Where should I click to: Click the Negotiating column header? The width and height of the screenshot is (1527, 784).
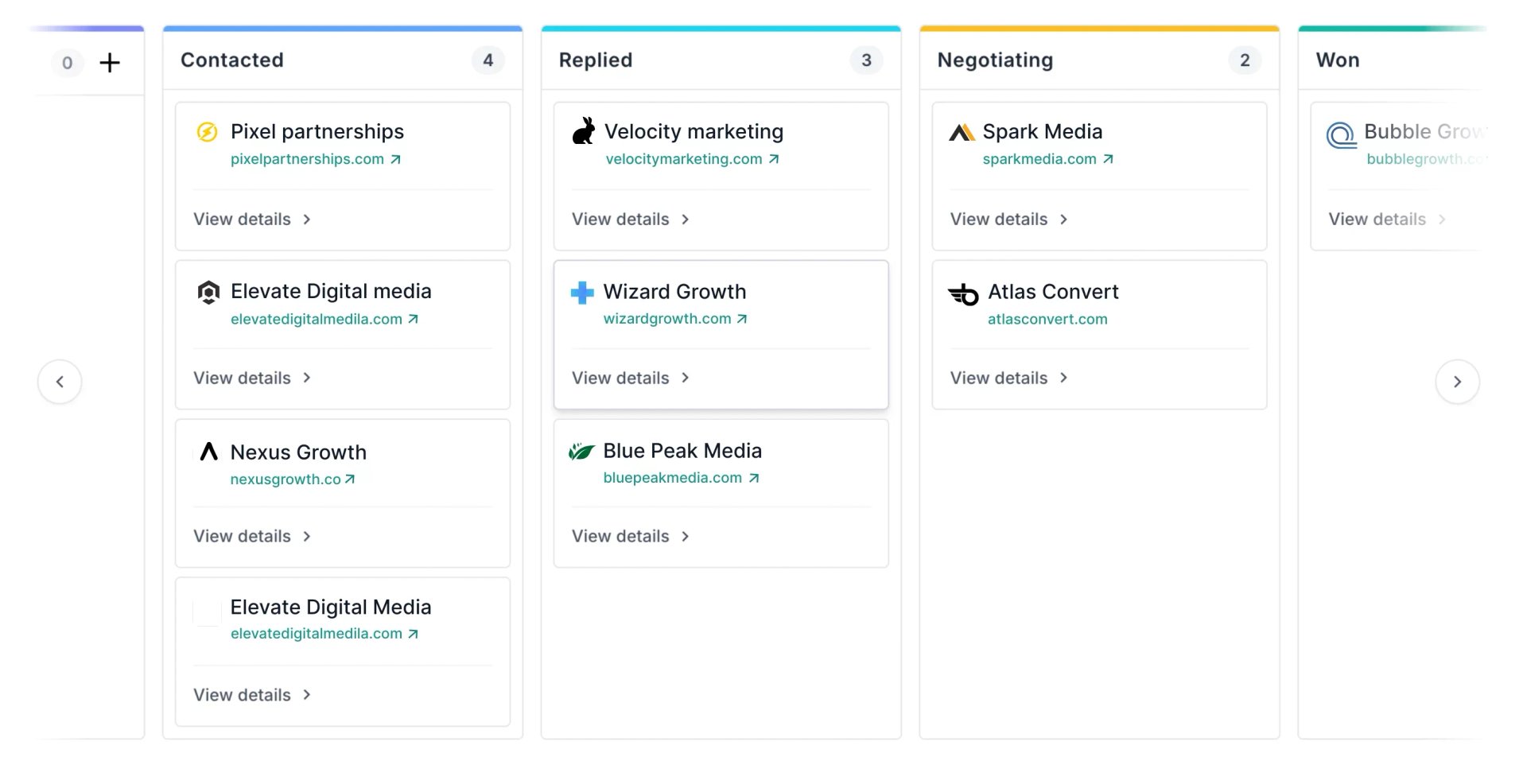pyautogui.click(x=995, y=60)
